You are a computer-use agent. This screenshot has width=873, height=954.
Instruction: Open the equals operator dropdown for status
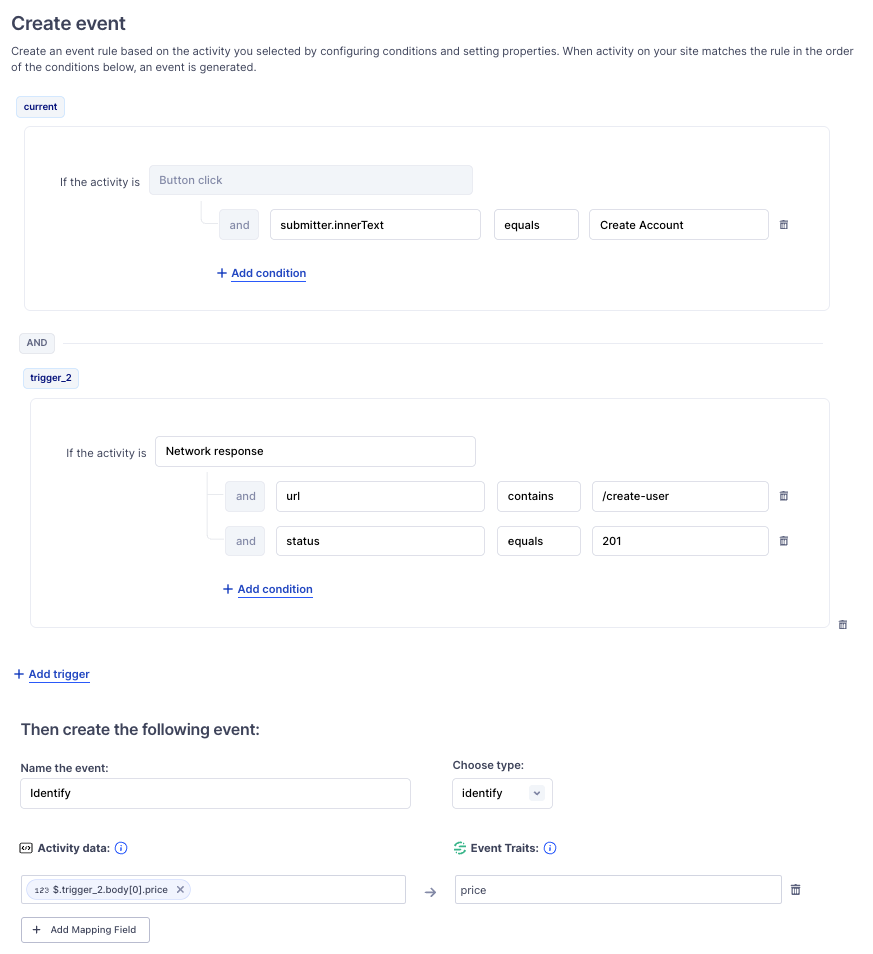coord(538,541)
